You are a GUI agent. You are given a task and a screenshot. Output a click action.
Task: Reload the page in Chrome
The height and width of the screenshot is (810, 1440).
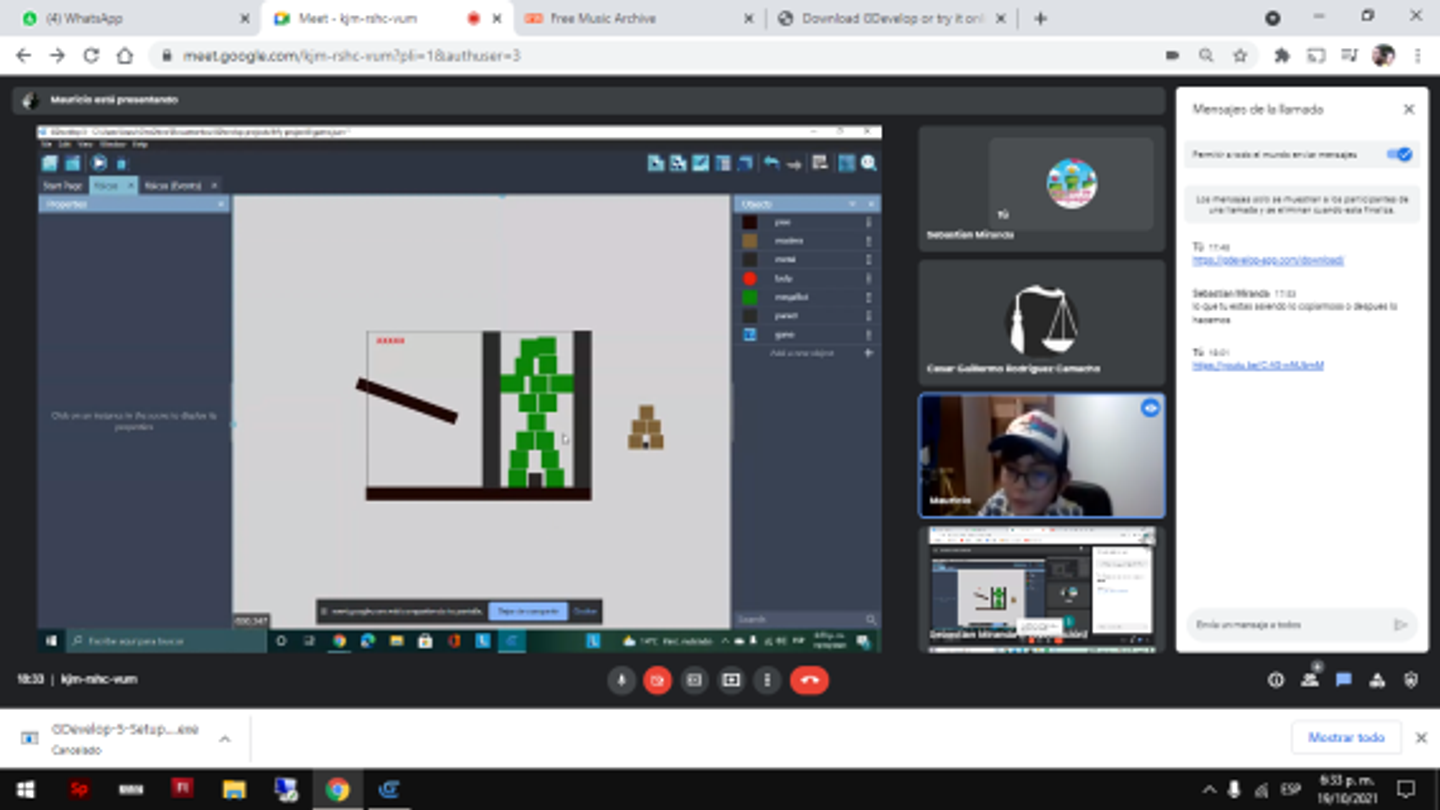click(x=91, y=56)
